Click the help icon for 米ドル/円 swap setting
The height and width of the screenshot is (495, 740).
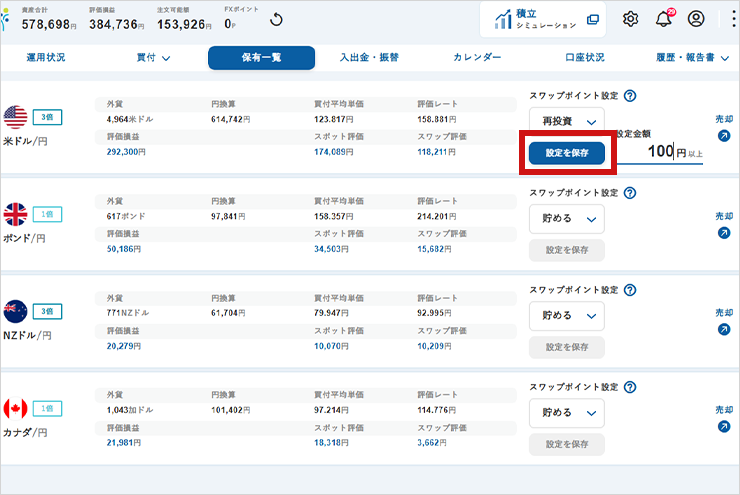[630, 96]
